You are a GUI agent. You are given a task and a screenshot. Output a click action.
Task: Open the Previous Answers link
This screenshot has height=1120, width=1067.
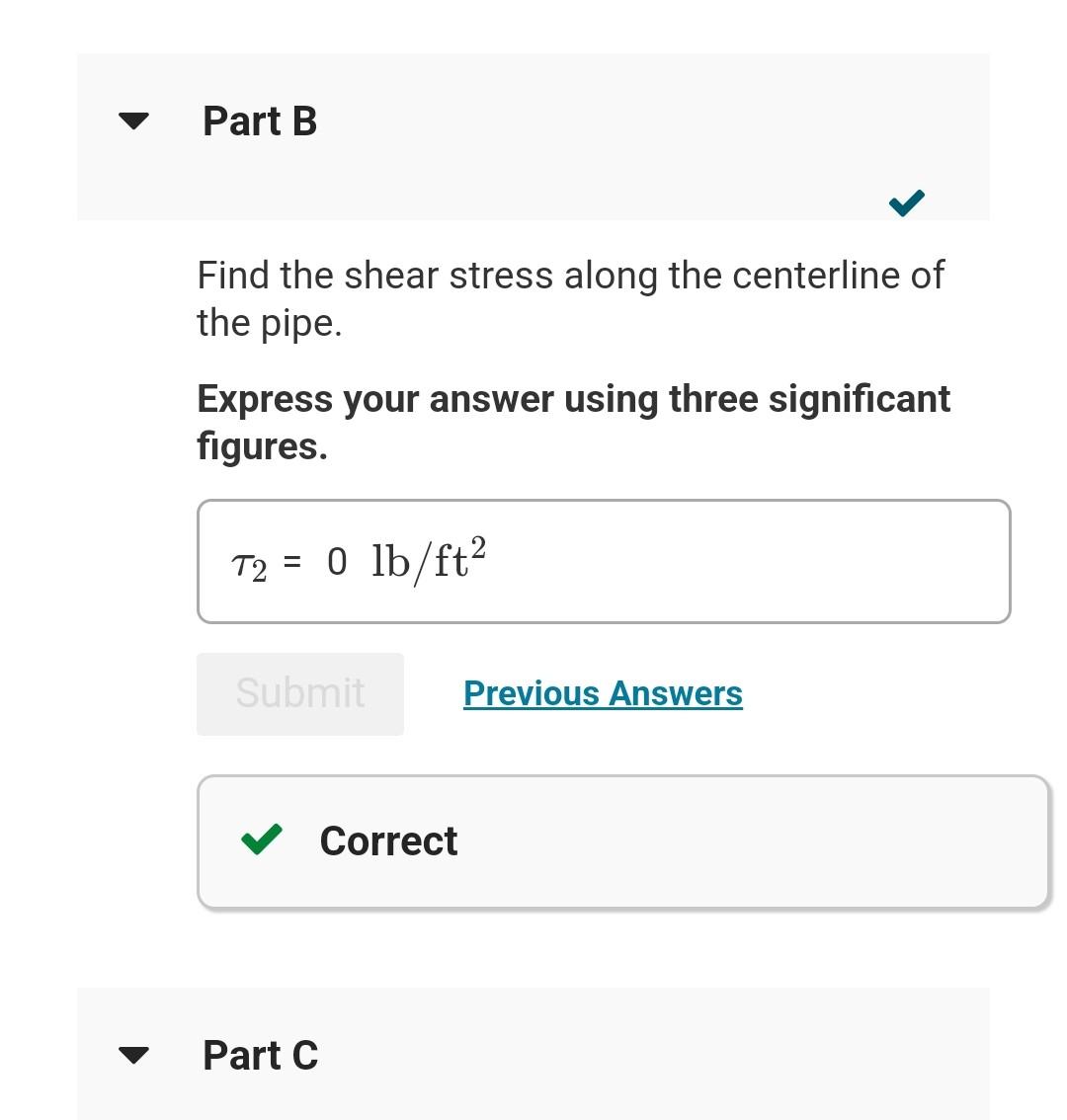[602, 692]
